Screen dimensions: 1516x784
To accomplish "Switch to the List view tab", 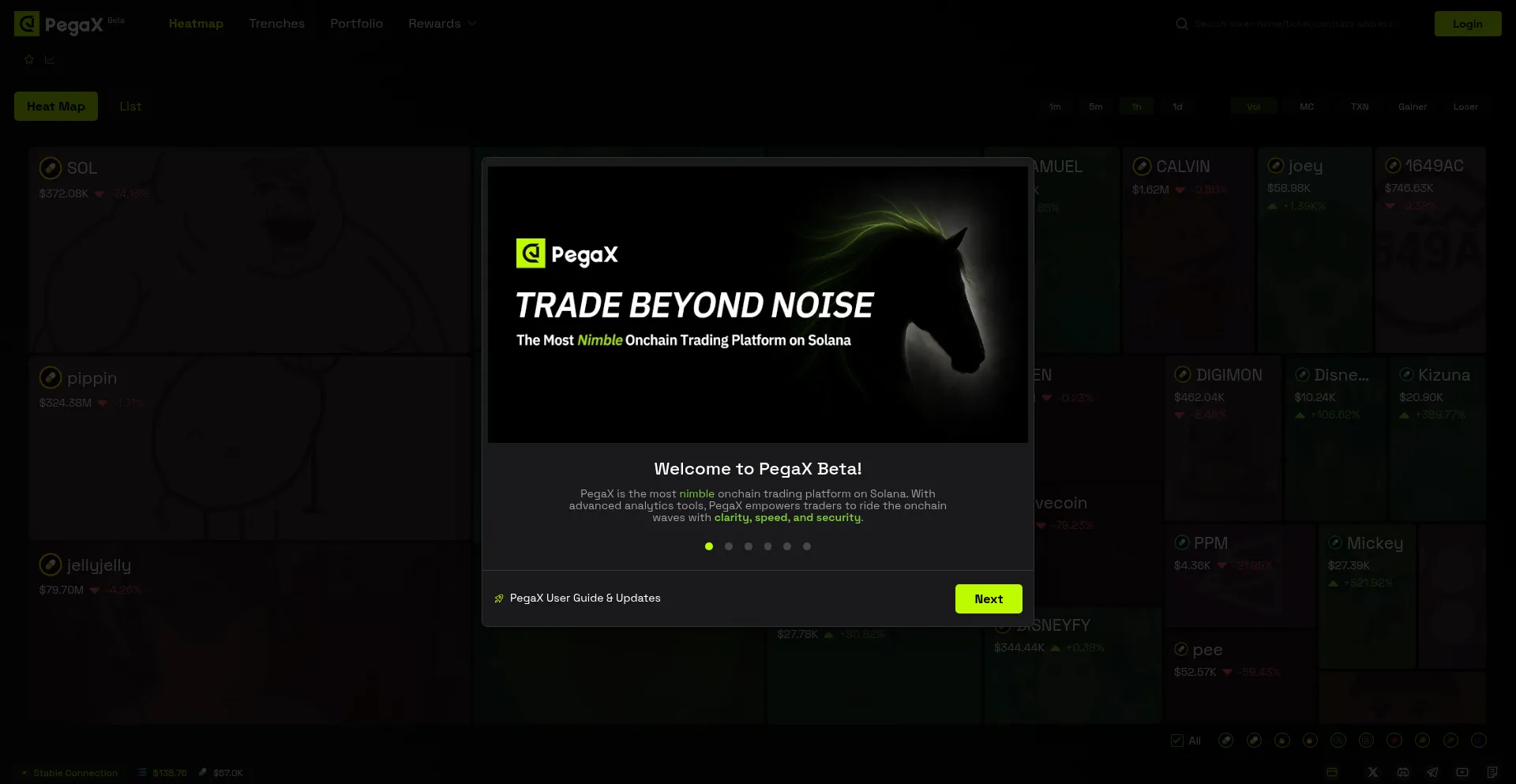I will pyautogui.click(x=130, y=107).
